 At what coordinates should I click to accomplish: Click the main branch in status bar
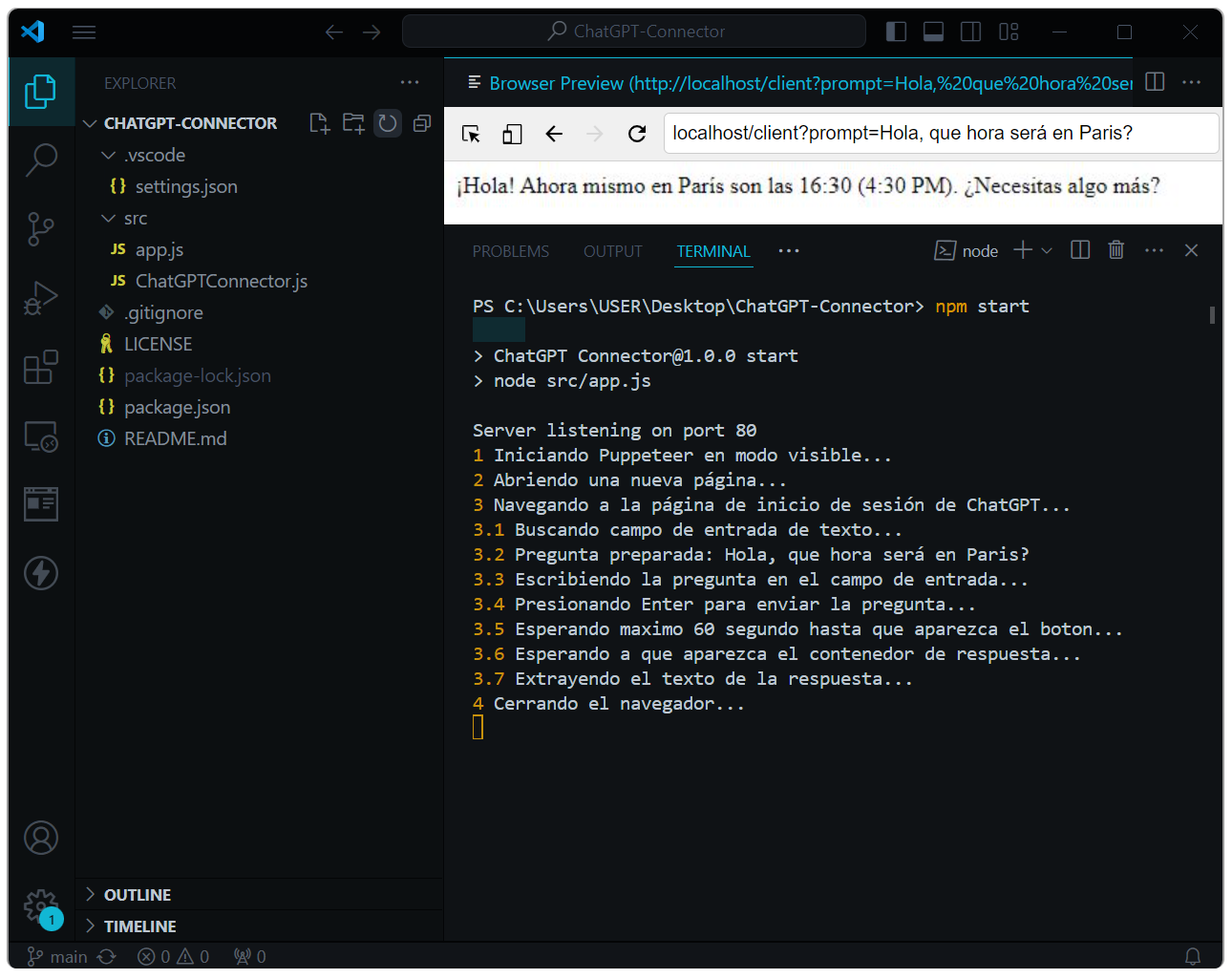pyautogui.click(x=57, y=956)
